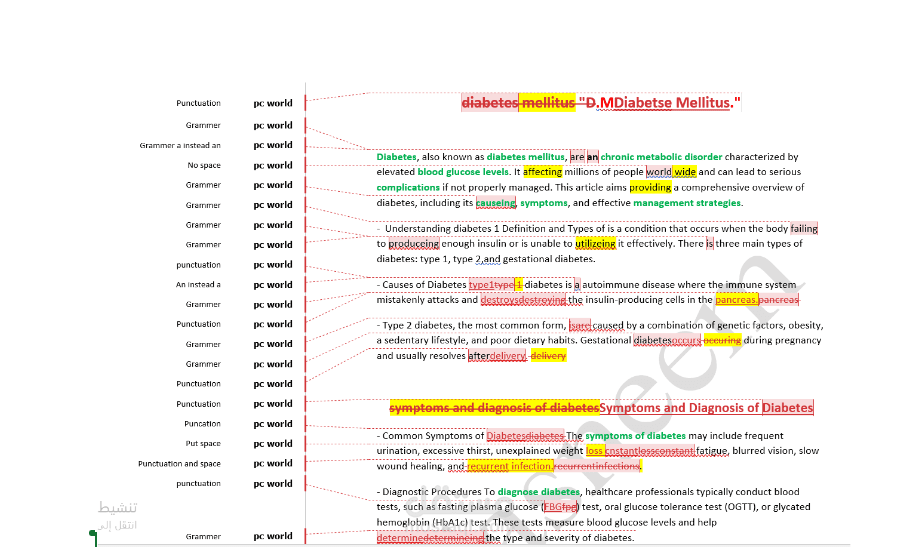This screenshot has width=920, height=547.
Task: Click the 'No space' comment label
Action: (x=204, y=166)
